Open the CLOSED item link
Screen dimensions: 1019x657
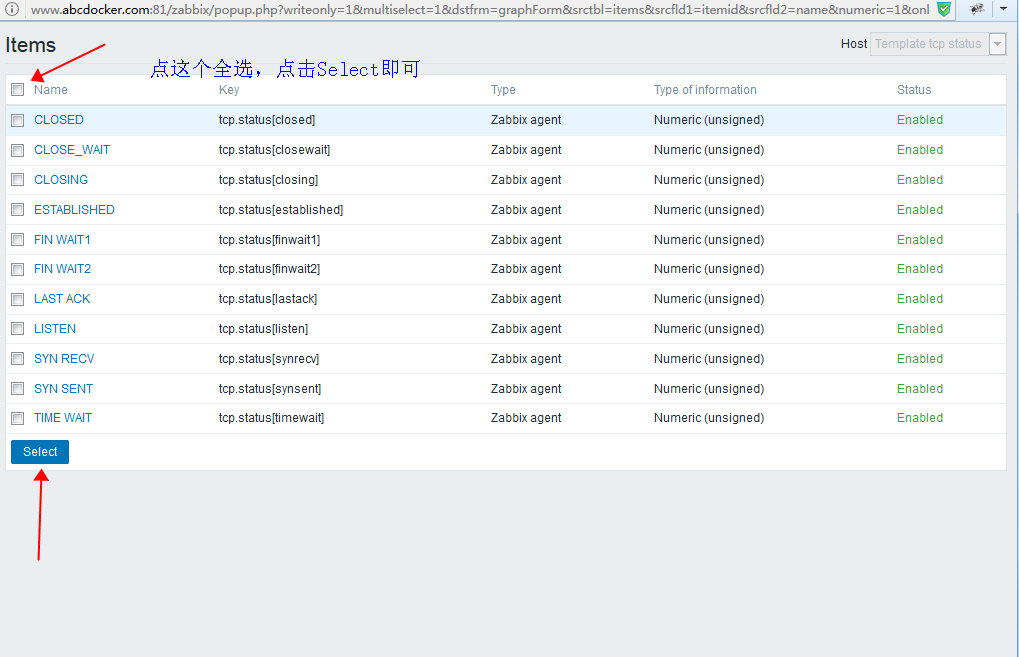(58, 120)
